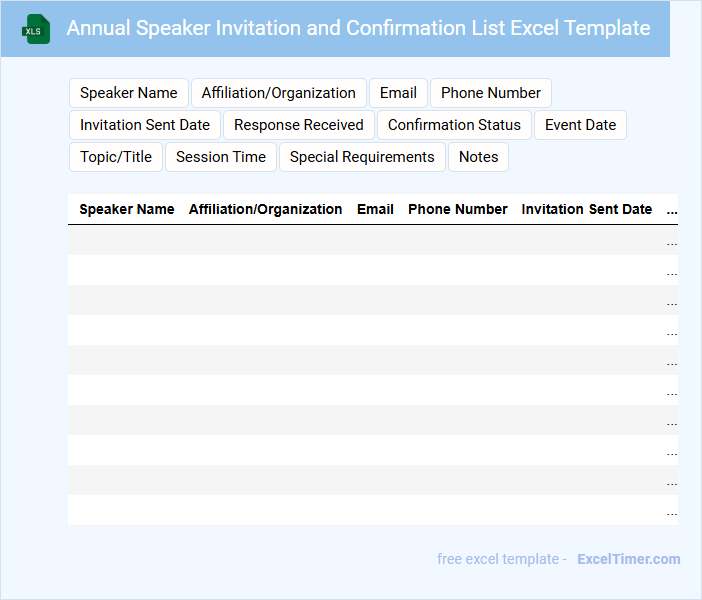
Task: Click the Invitation Sent Date column header
Action: 587,210
